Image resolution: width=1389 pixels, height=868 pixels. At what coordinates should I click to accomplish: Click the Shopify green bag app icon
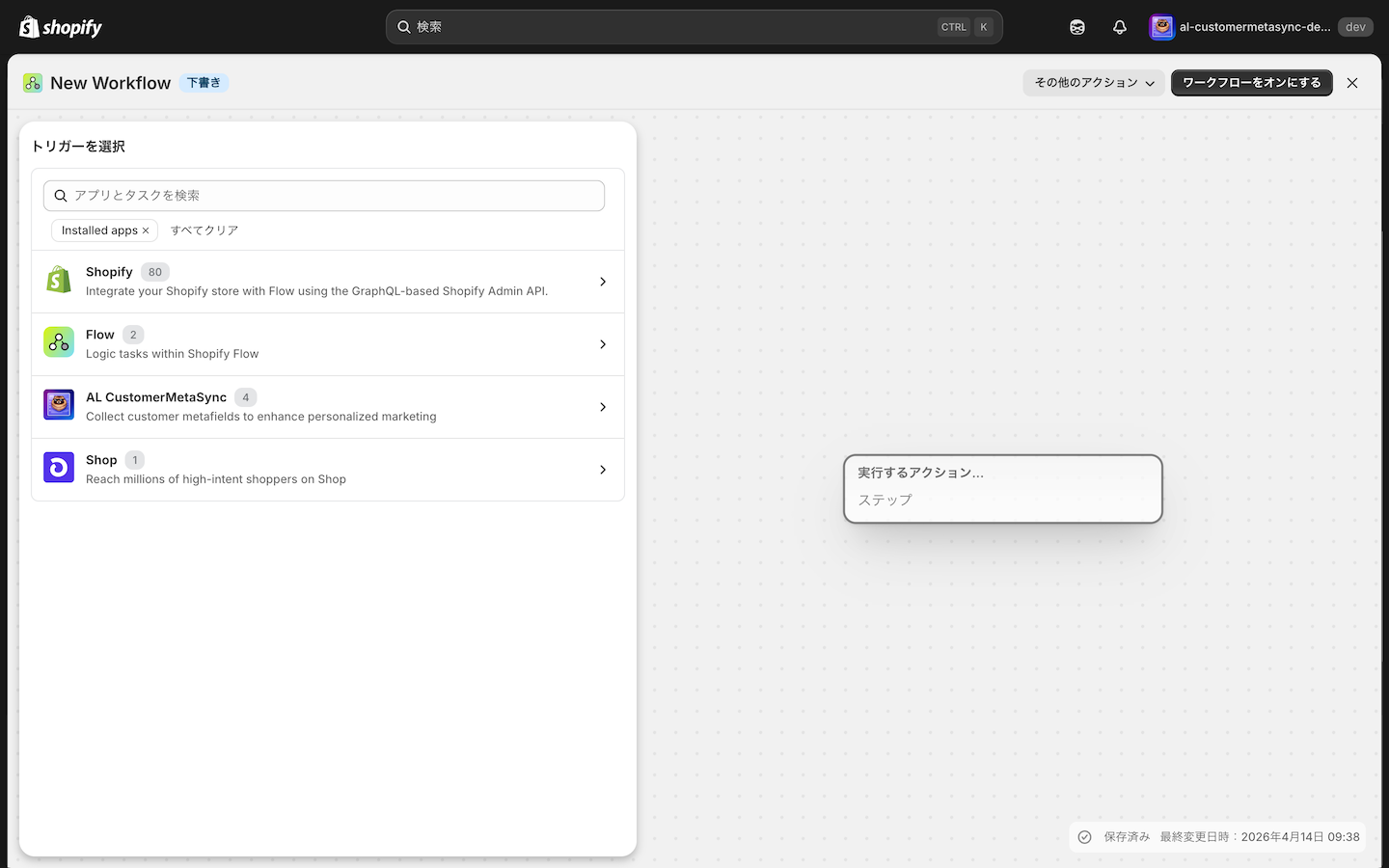(59, 280)
